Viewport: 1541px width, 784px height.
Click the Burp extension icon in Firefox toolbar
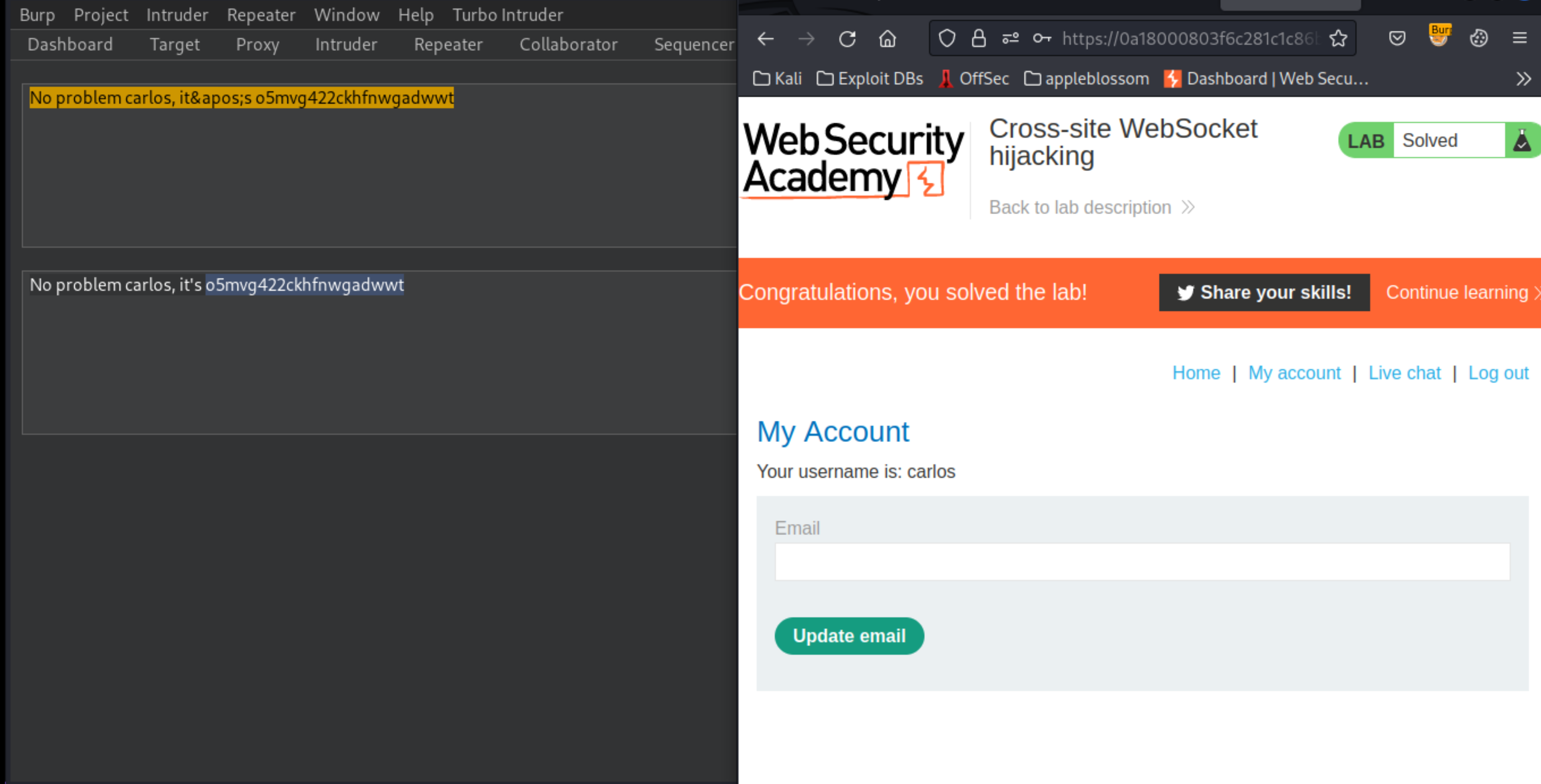point(1439,36)
